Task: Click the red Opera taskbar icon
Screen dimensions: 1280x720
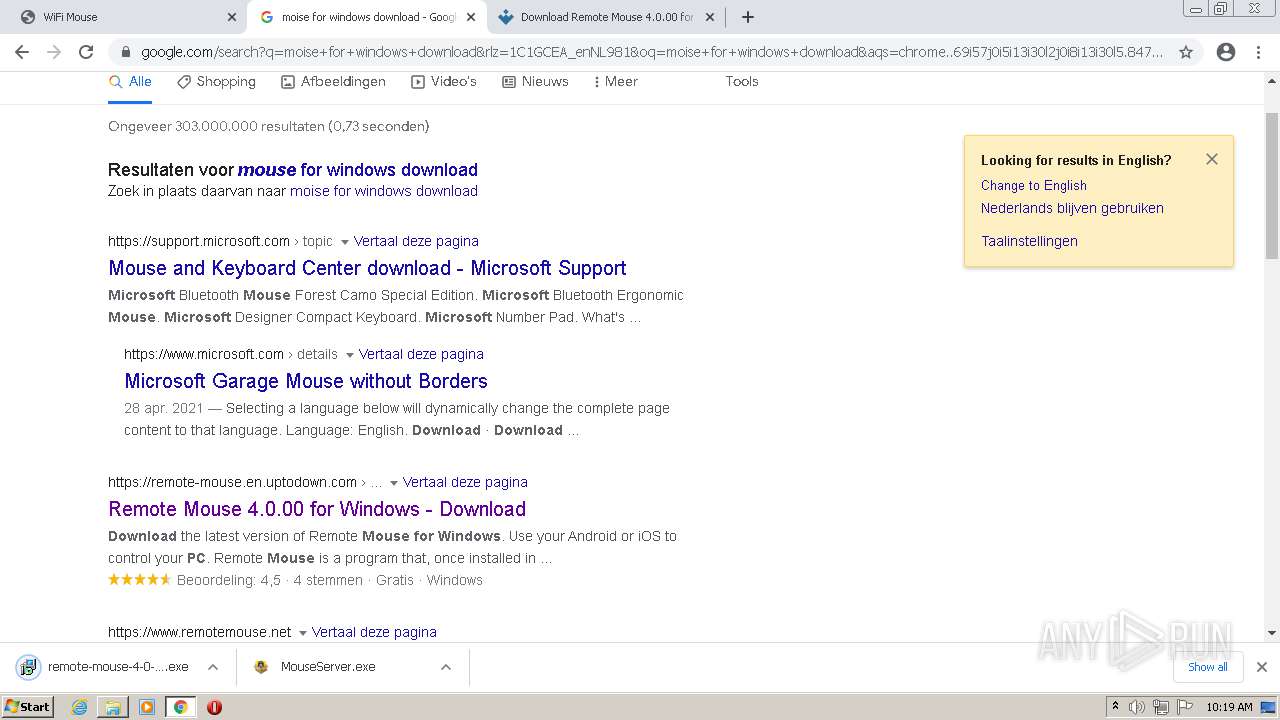Action: 214,707
